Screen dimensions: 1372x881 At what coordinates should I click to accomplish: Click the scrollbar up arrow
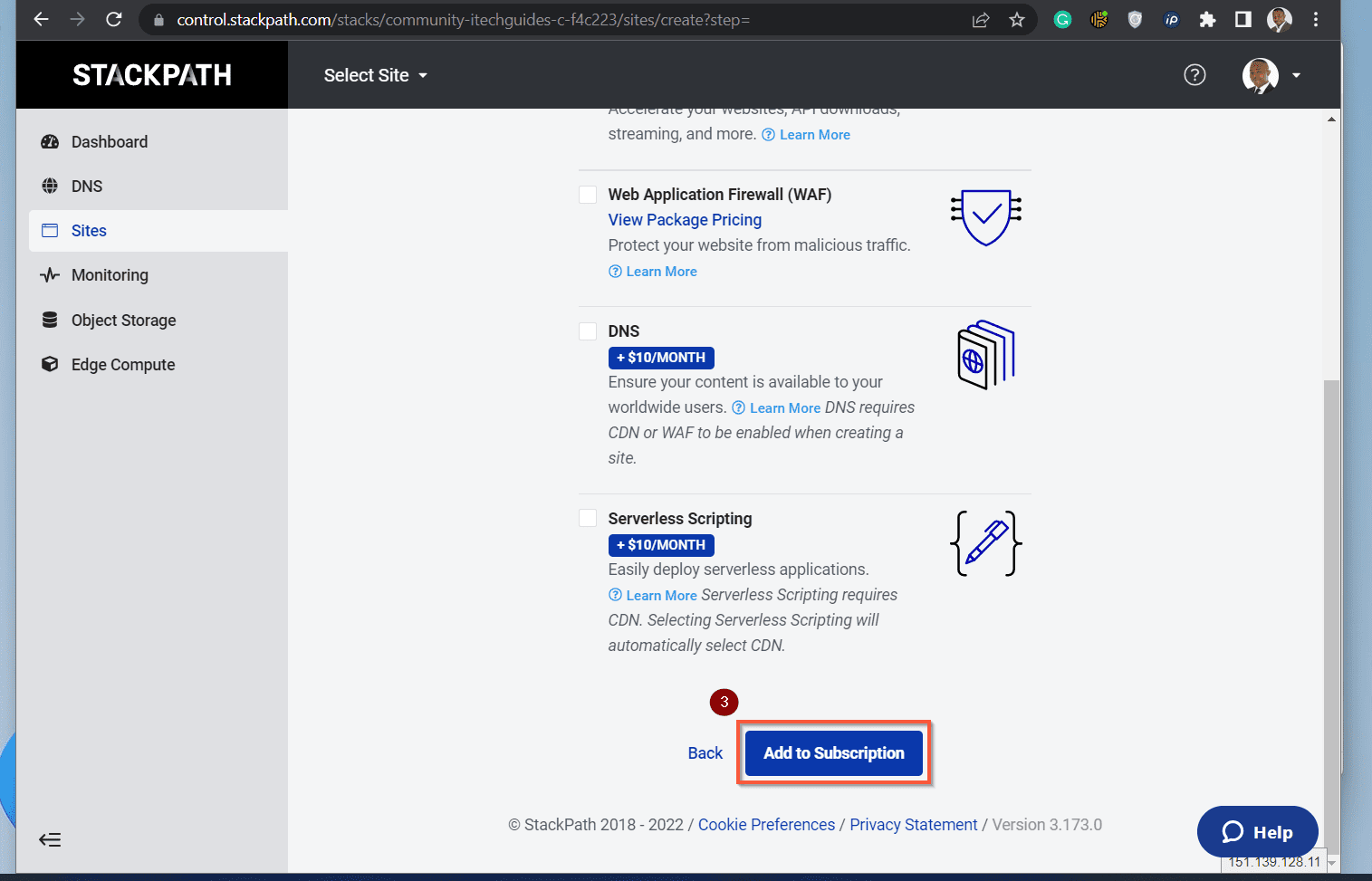[1331, 119]
